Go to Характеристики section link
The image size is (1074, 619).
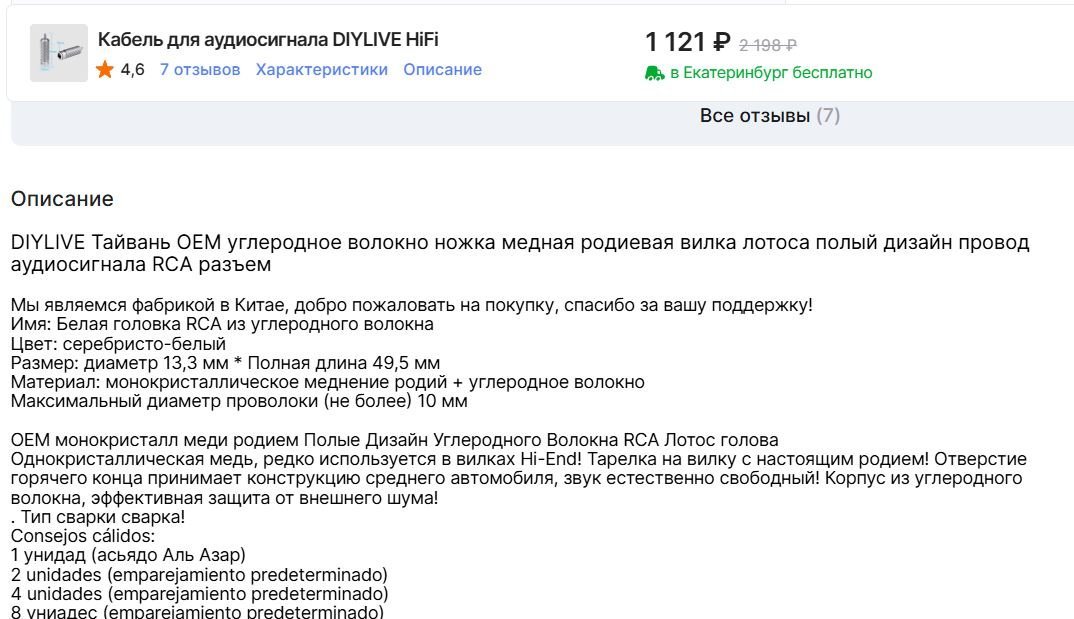point(322,70)
